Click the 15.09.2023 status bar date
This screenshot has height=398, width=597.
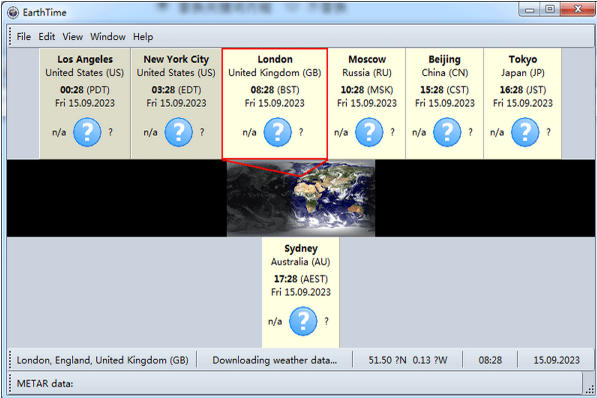(x=556, y=360)
